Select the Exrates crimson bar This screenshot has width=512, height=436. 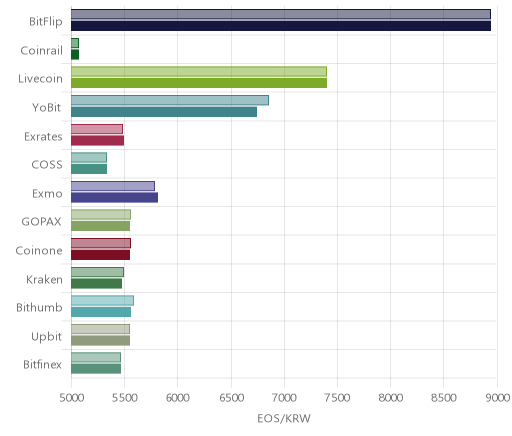pyautogui.click(x=97, y=141)
